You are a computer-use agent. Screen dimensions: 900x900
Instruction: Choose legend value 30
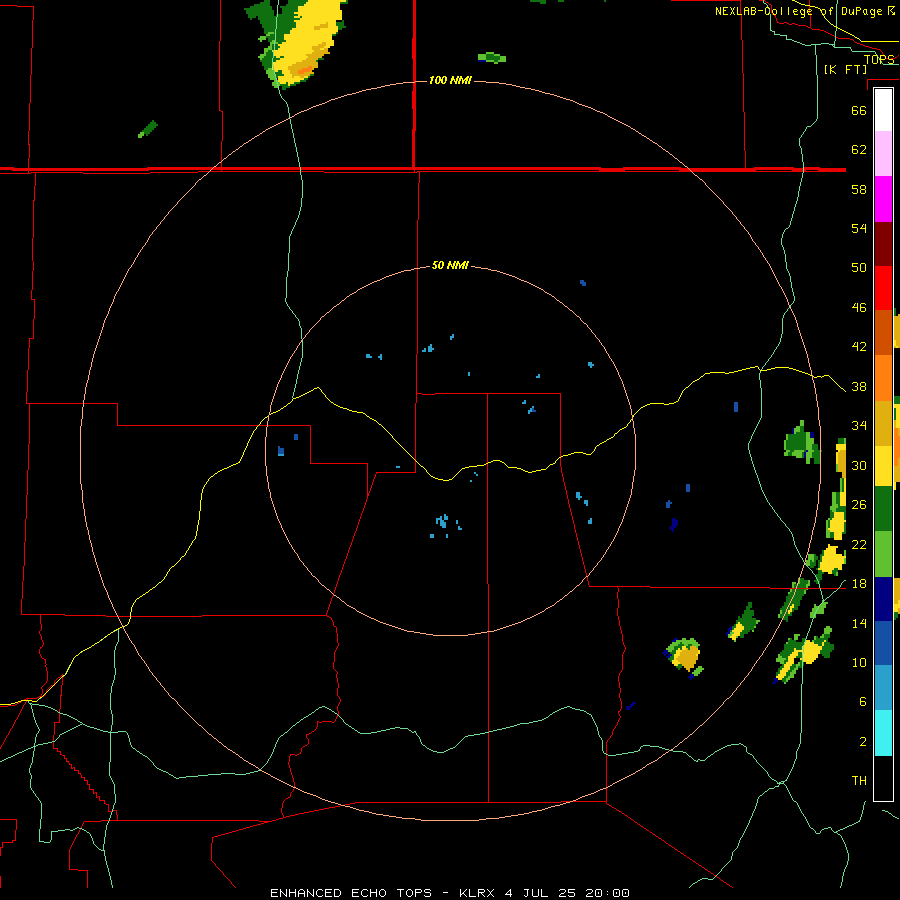(x=859, y=465)
